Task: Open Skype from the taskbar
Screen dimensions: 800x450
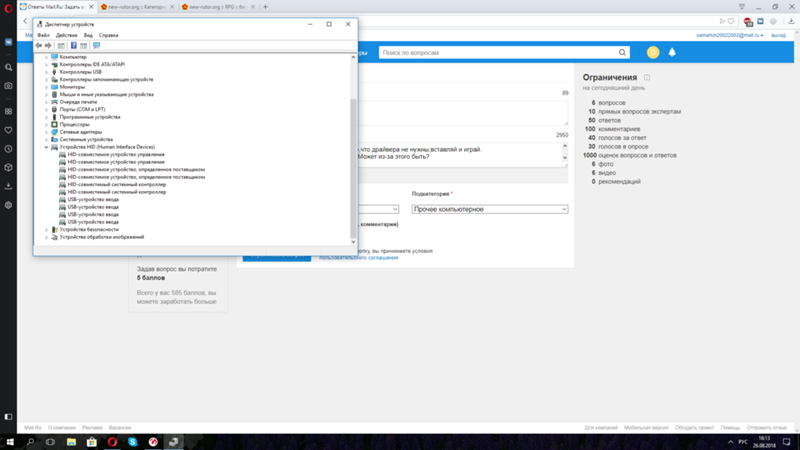Action: [133, 442]
